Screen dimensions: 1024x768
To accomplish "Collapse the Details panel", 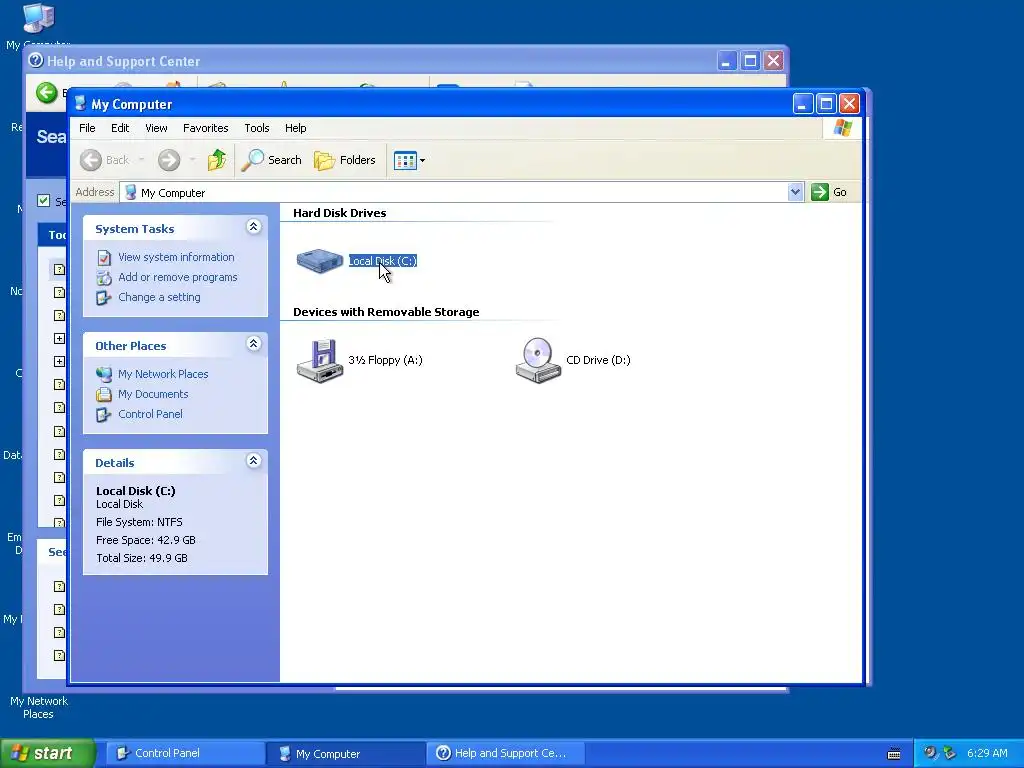I will point(254,460).
